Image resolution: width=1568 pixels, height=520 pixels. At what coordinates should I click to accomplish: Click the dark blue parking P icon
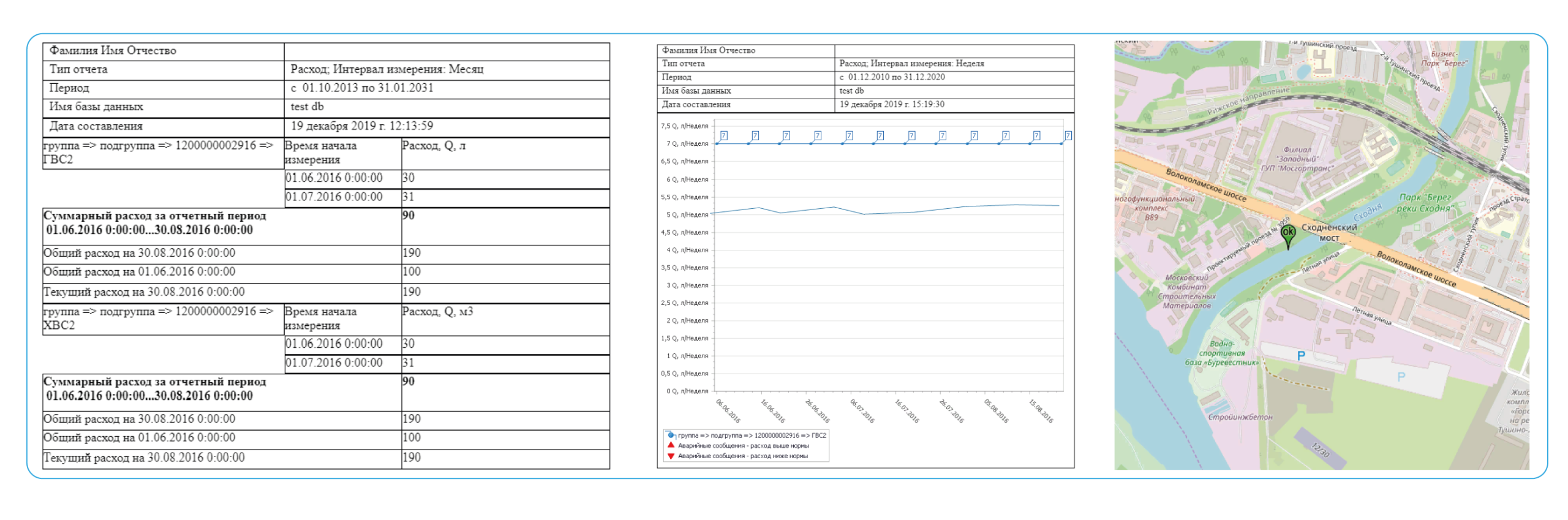click(1301, 356)
